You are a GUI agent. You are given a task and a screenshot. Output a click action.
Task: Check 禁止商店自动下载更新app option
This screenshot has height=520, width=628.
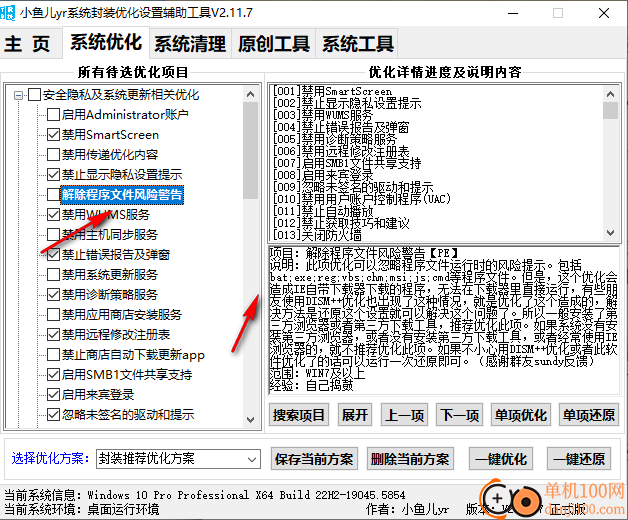(x=53, y=355)
